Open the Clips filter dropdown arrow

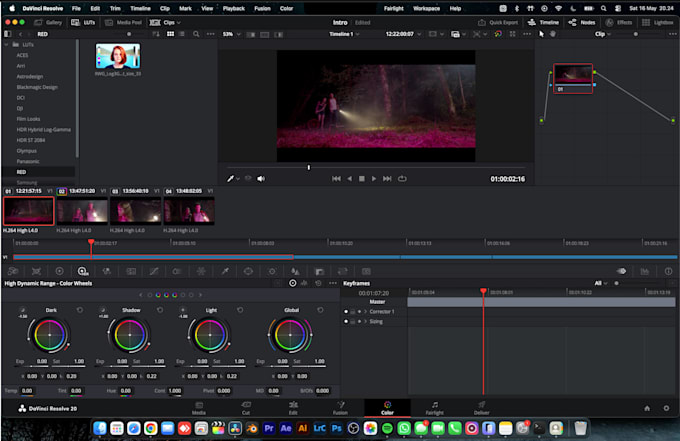[x=179, y=23]
